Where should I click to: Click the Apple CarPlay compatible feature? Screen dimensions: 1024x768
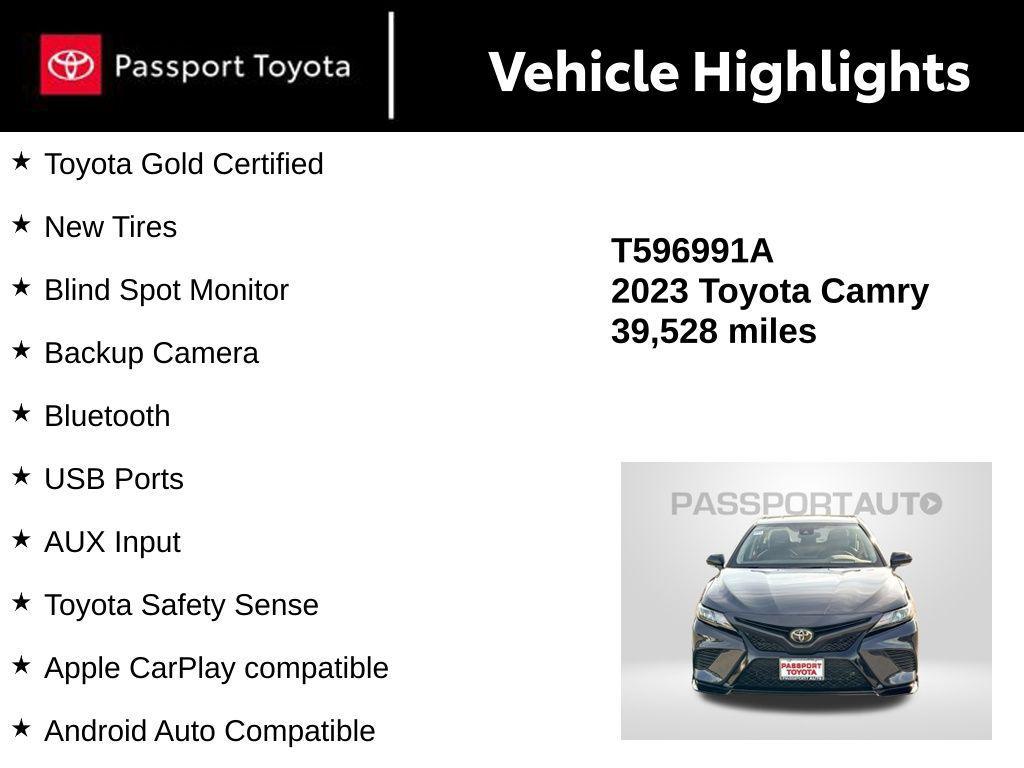click(216, 668)
